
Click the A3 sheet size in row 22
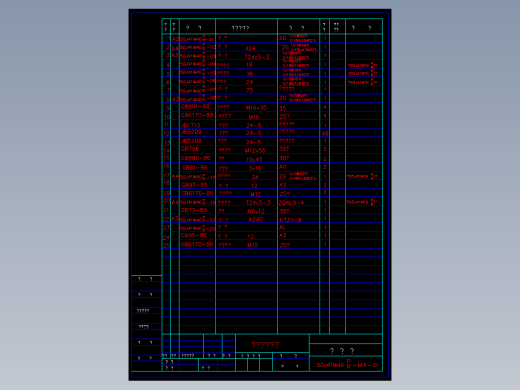point(175,219)
